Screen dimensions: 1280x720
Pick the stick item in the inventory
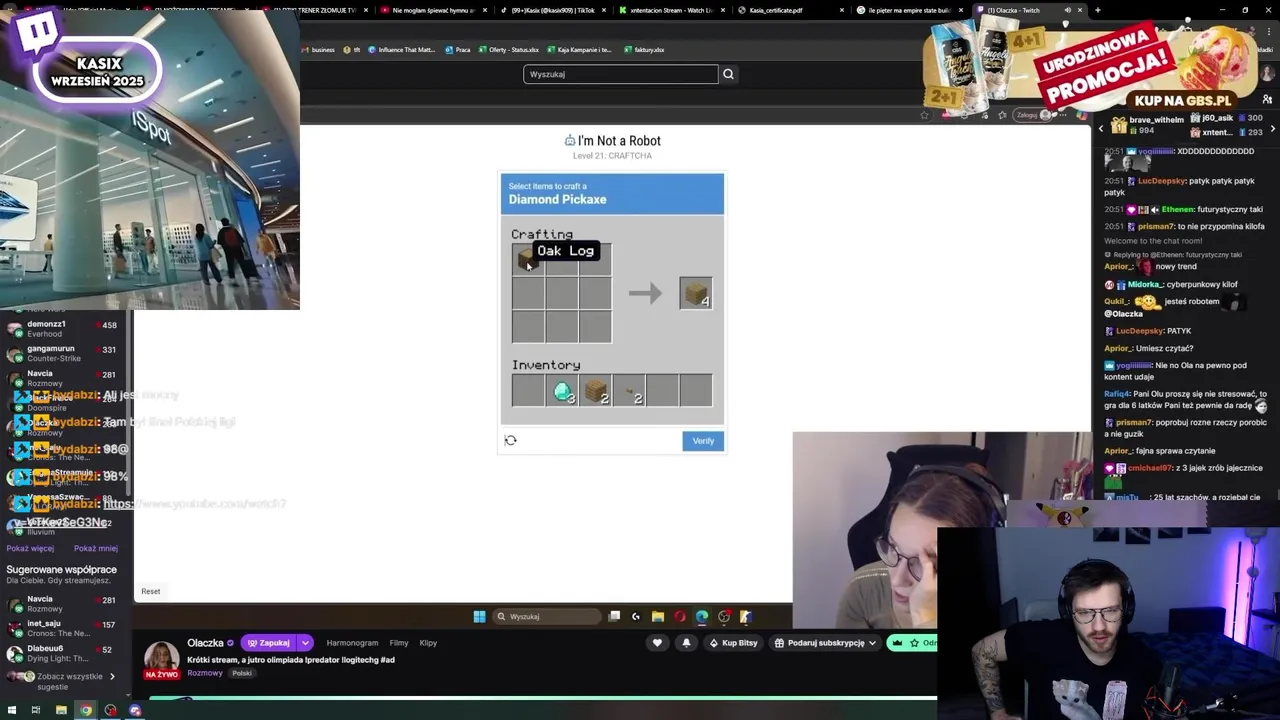click(629, 391)
